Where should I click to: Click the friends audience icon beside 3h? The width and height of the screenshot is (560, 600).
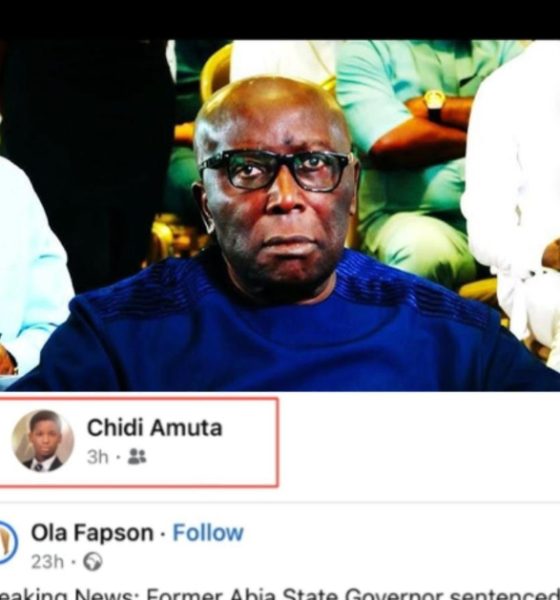click(137, 456)
